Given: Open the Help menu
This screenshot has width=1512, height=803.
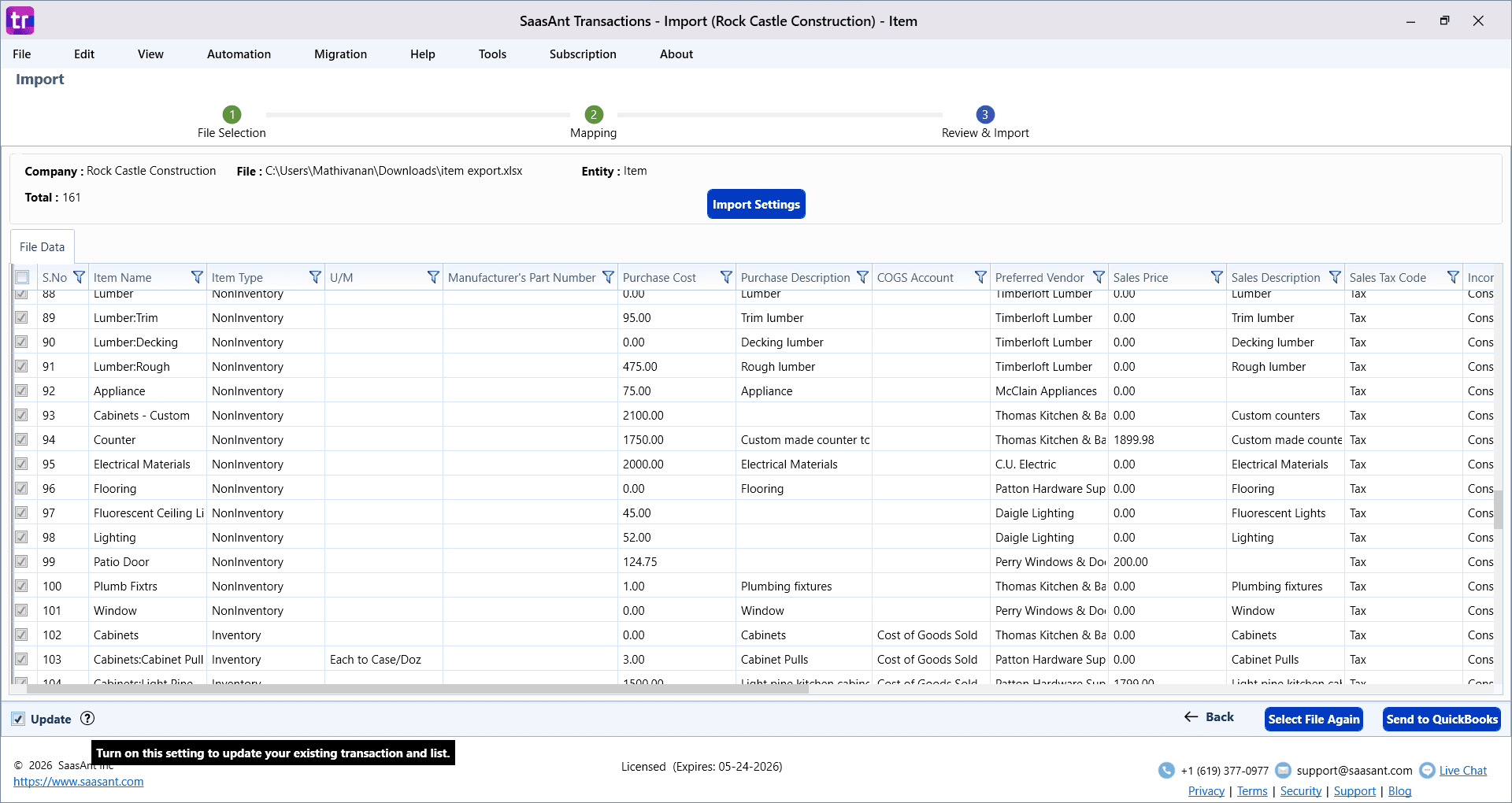Looking at the screenshot, I should (x=423, y=54).
